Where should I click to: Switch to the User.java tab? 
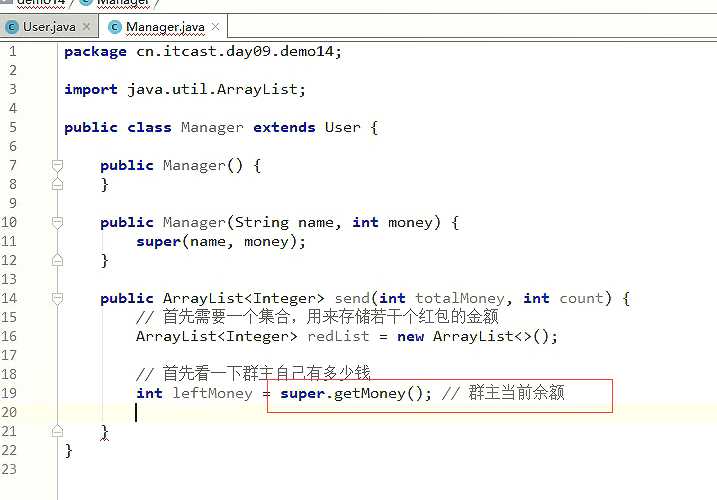point(48,27)
